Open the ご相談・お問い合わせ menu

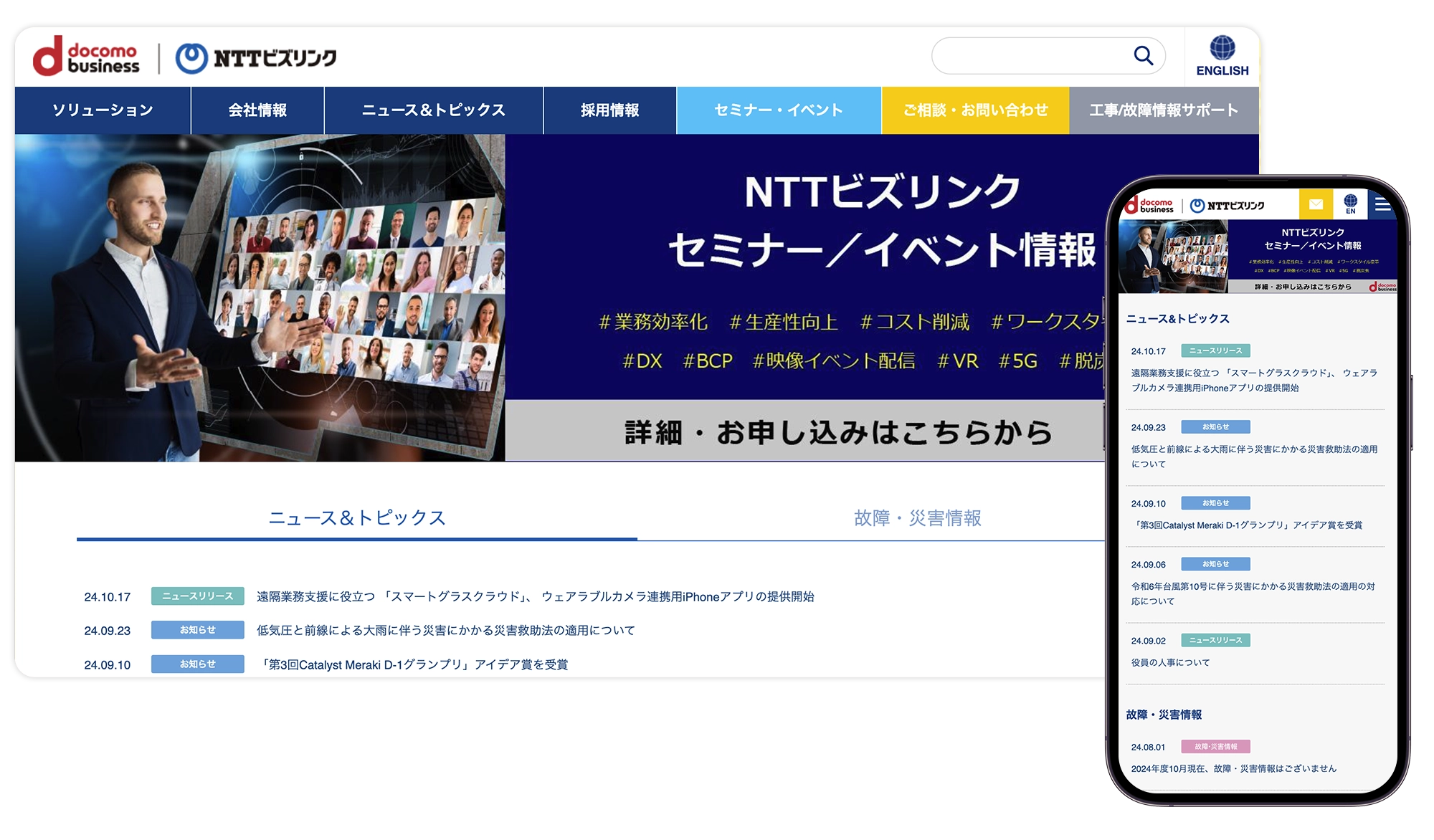pos(975,110)
